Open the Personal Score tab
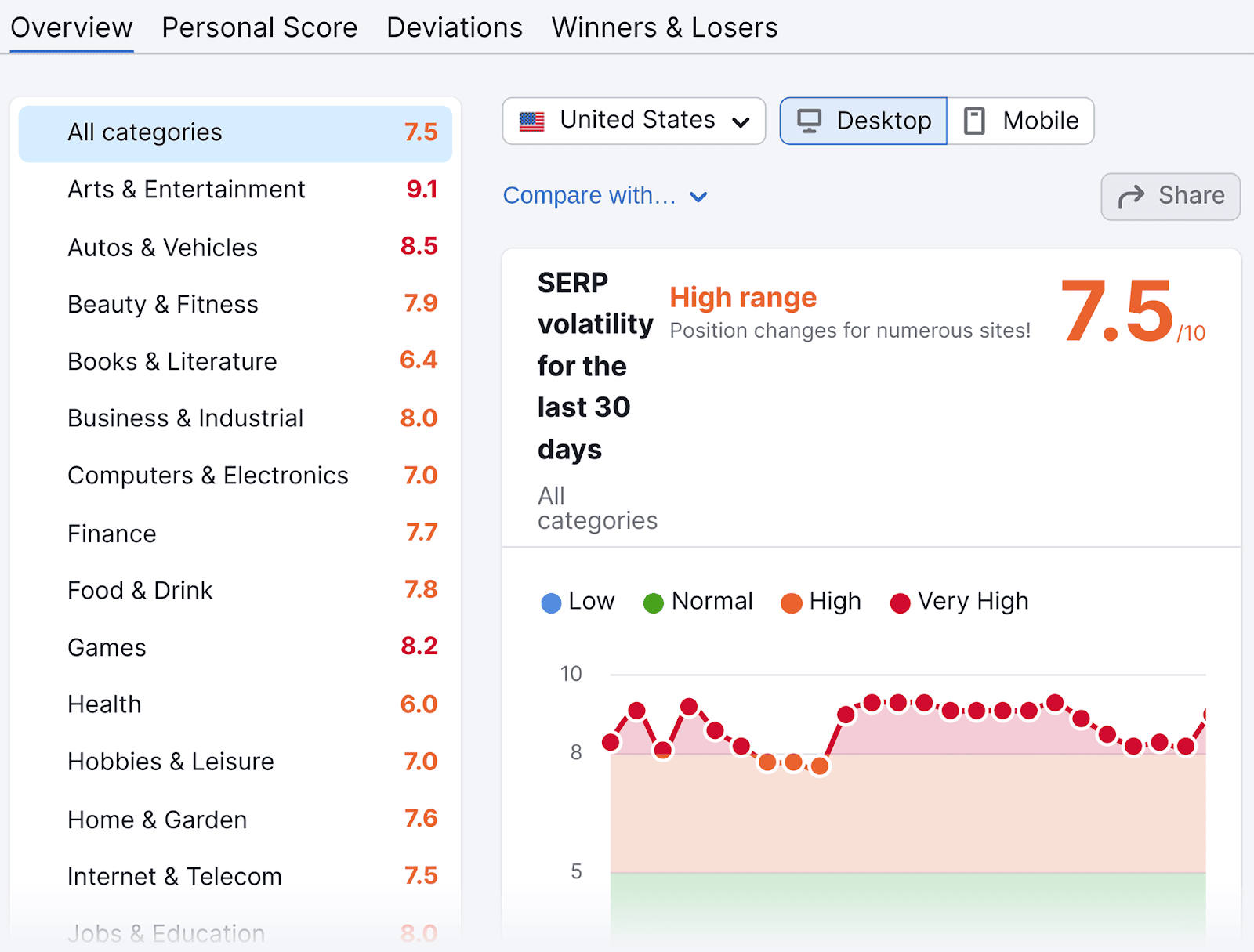 click(x=259, y=27)
